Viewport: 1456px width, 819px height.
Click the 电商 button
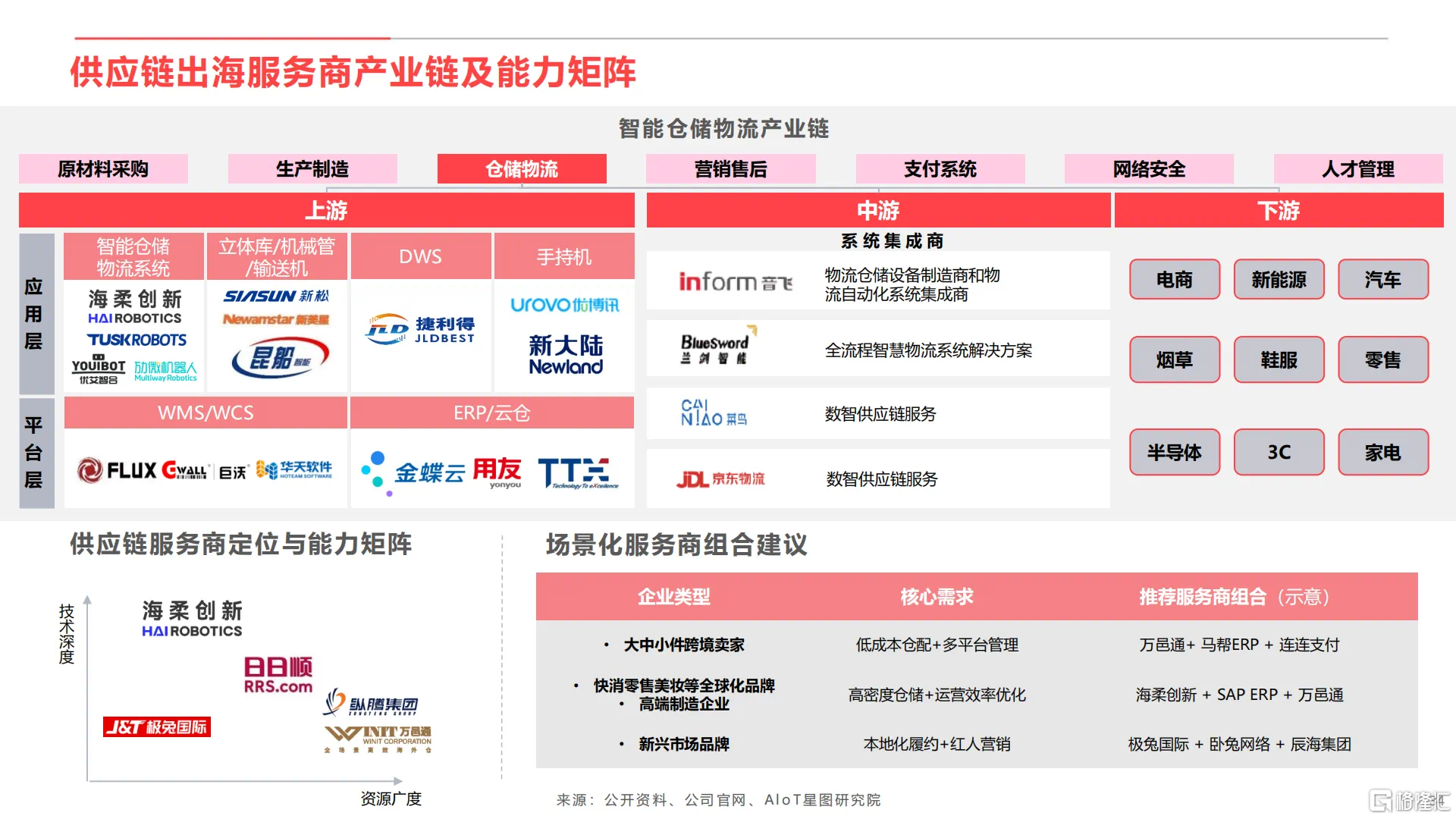tap(1175, 280)
